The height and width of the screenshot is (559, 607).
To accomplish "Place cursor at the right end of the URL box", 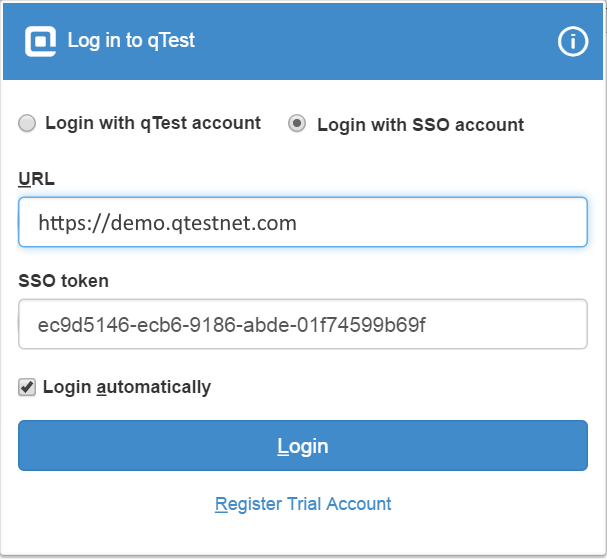I will tap(570, 222).
